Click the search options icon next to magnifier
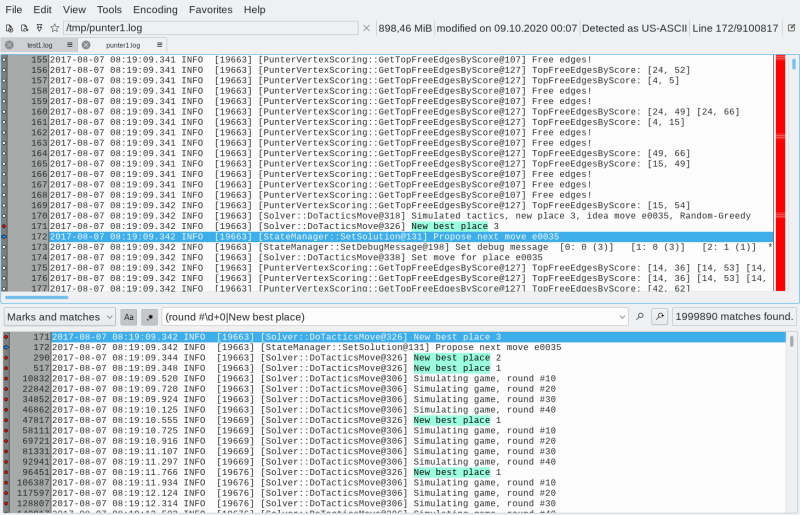Image resolution: width=800 pixels, height=515 pixels. [x=660, y=317]
